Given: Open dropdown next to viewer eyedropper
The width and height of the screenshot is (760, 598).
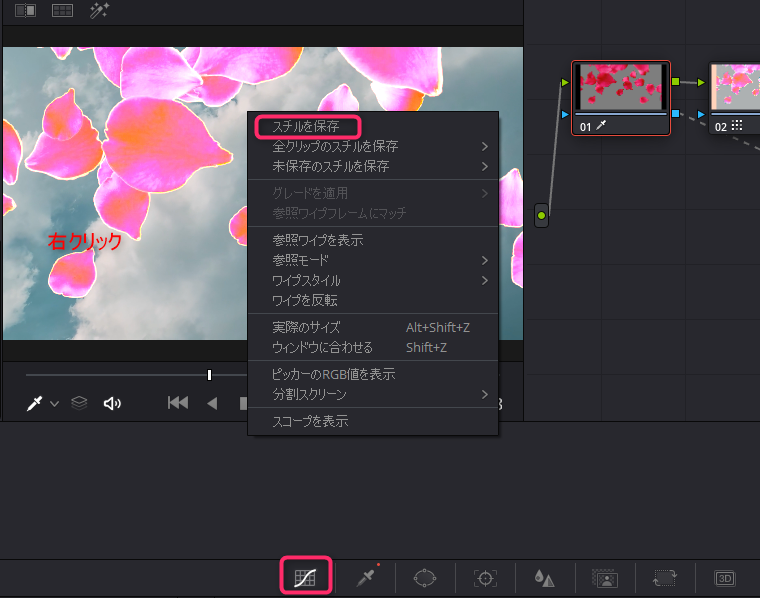Looking at the screenshot, I should pyautogui.click(x=54, y=404).
